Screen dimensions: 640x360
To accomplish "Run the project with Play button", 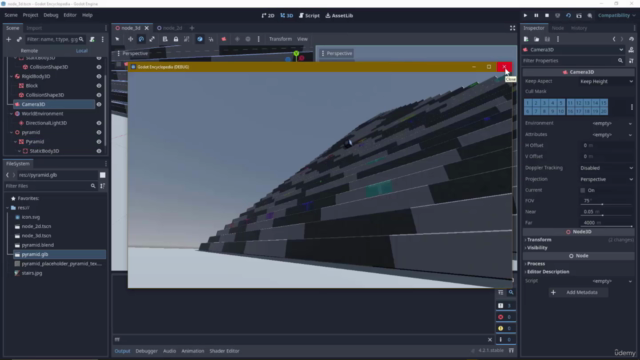I will coord(525,16).
